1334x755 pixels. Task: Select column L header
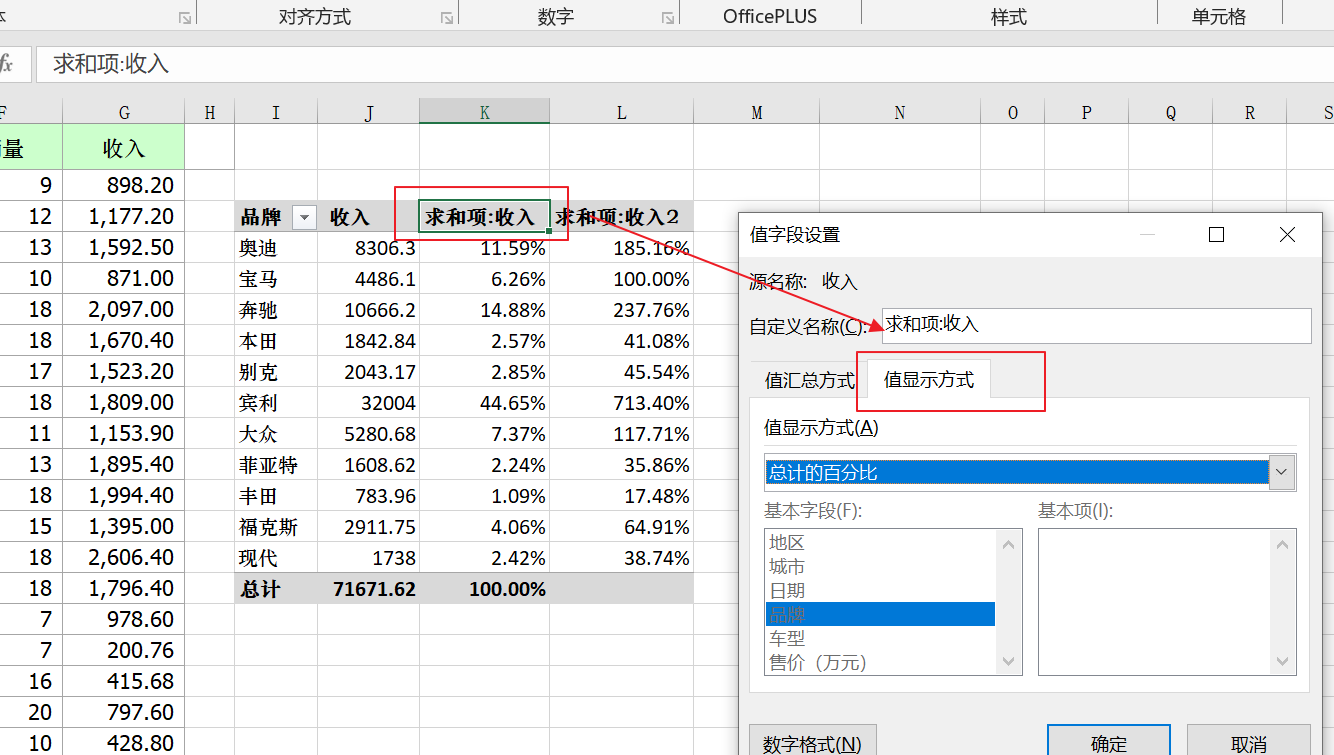pos(621,112)
